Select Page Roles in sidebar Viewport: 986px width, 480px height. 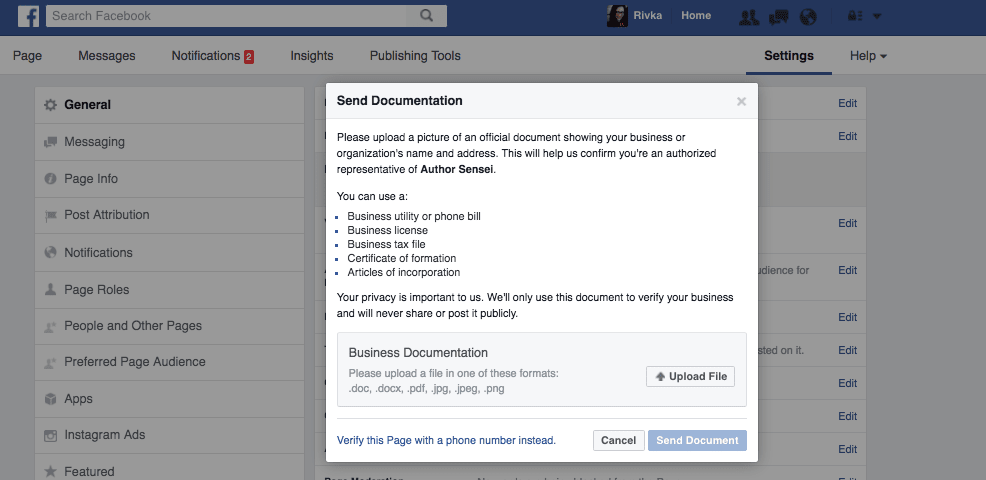169,289
